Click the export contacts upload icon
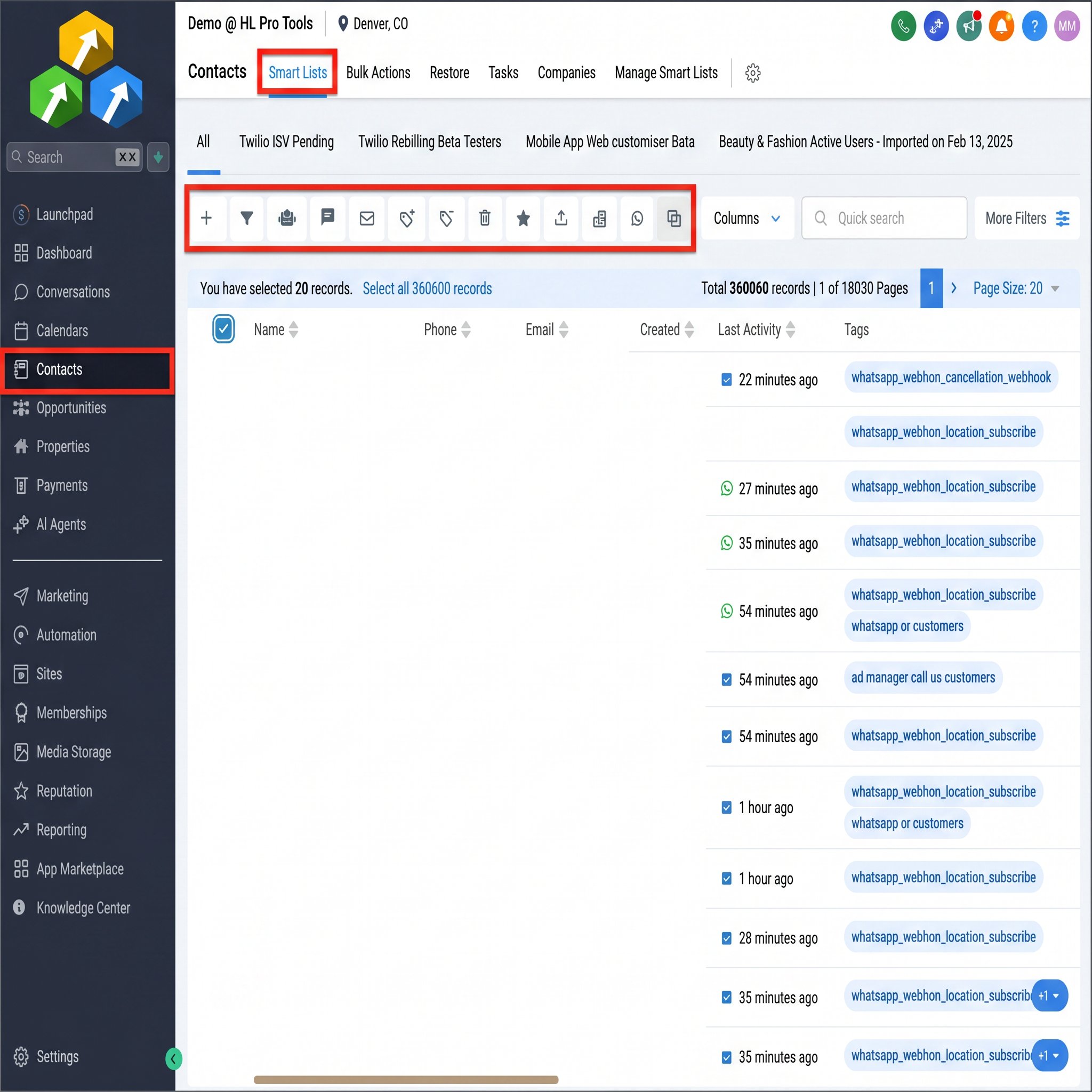 pos(561,218)
